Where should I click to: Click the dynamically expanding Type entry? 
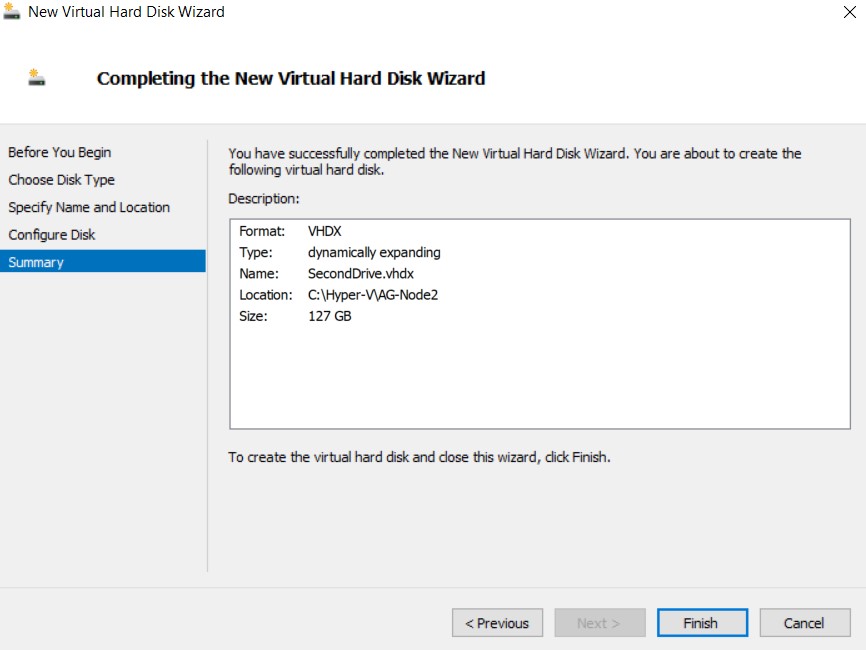(x=374, y=253)
